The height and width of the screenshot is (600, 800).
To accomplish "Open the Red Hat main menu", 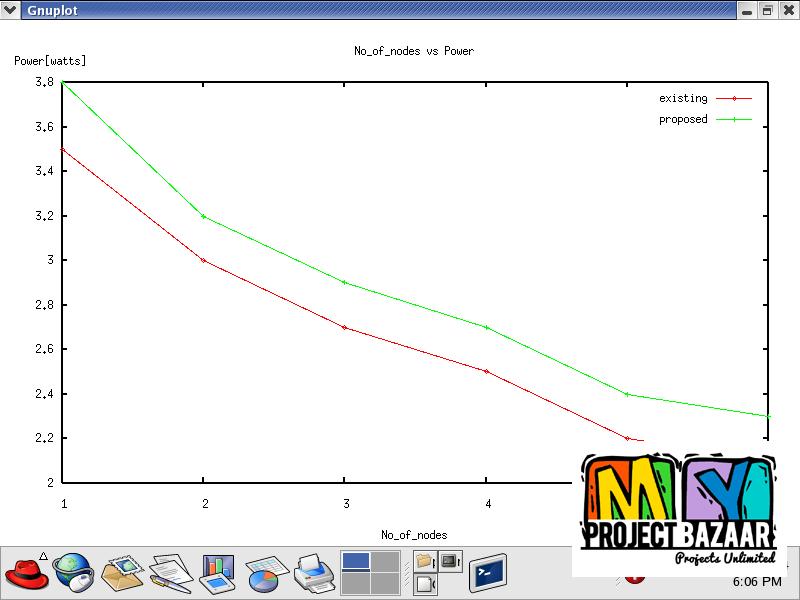I will (27, 573).
